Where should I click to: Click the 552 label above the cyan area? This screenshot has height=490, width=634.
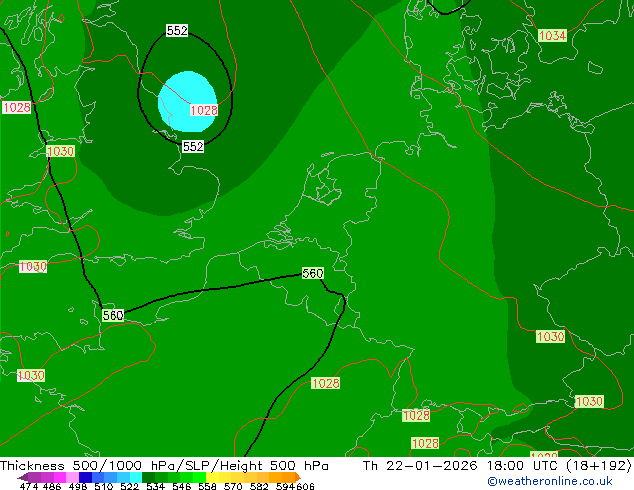click(x=177, y=30)
